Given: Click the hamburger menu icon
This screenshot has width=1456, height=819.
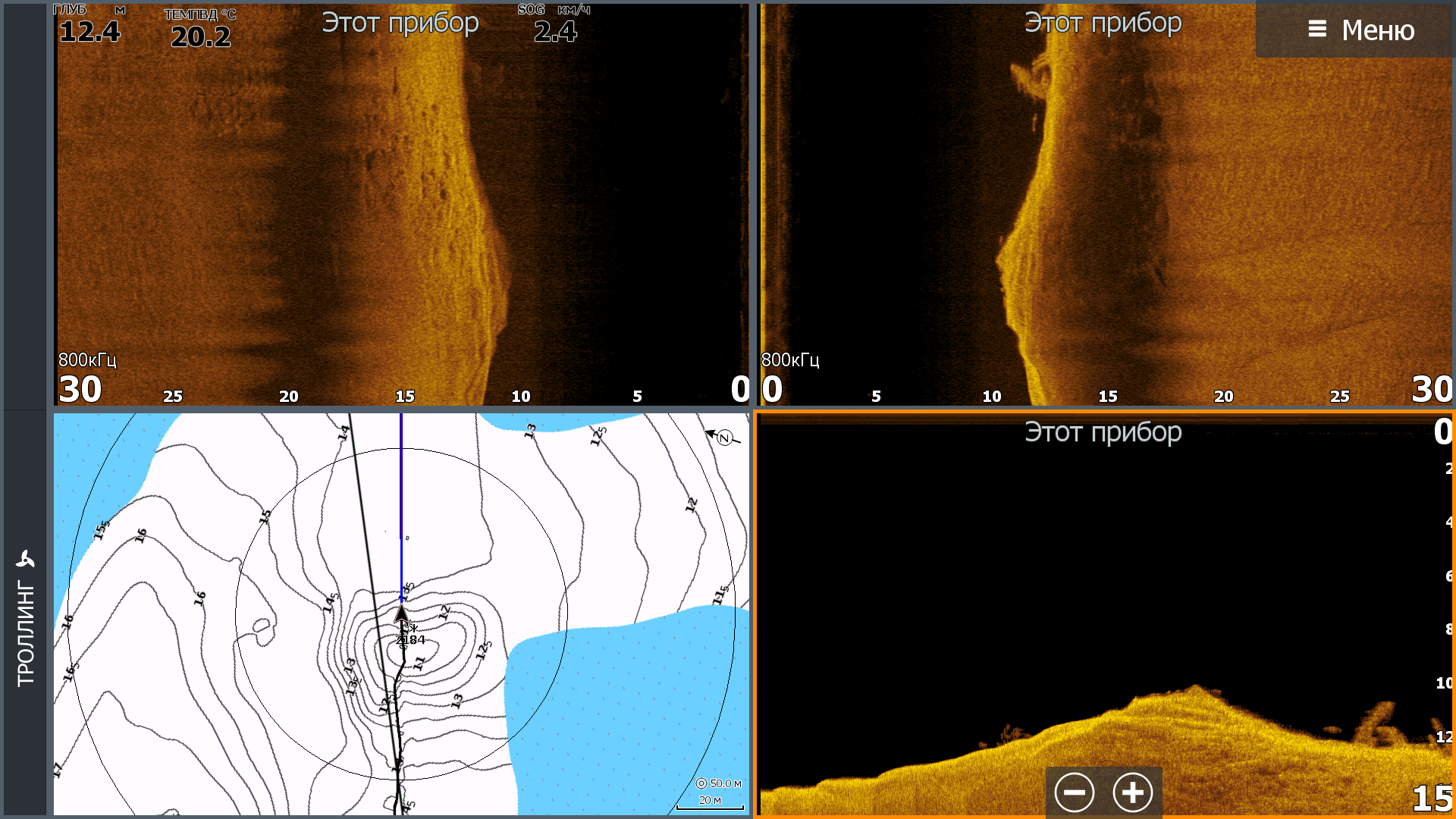Looking at the screenshot, I should tap(1317, 30).
